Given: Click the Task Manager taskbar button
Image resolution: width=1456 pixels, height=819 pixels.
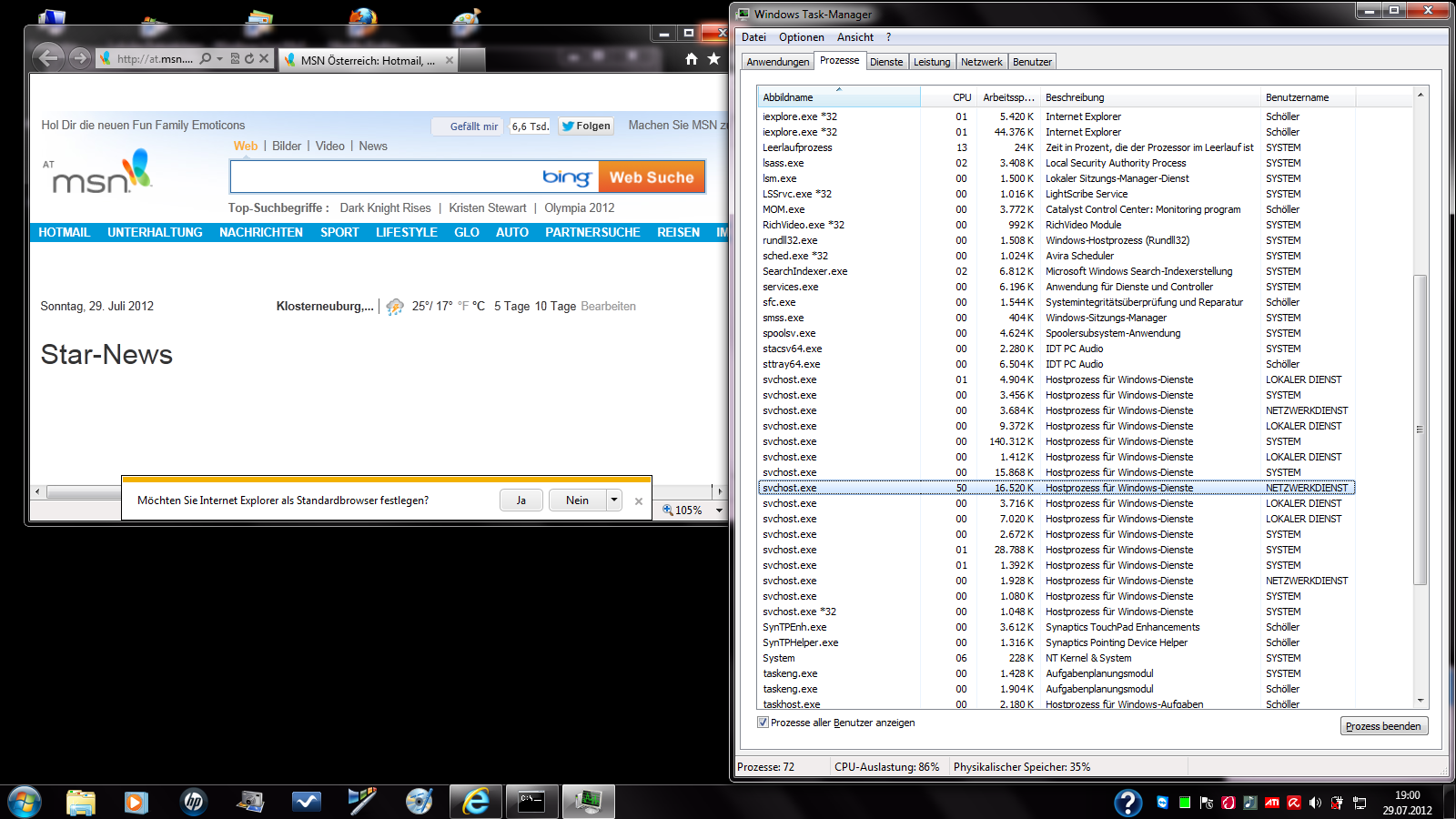Looking at the screenshot, I should point(588,802).
